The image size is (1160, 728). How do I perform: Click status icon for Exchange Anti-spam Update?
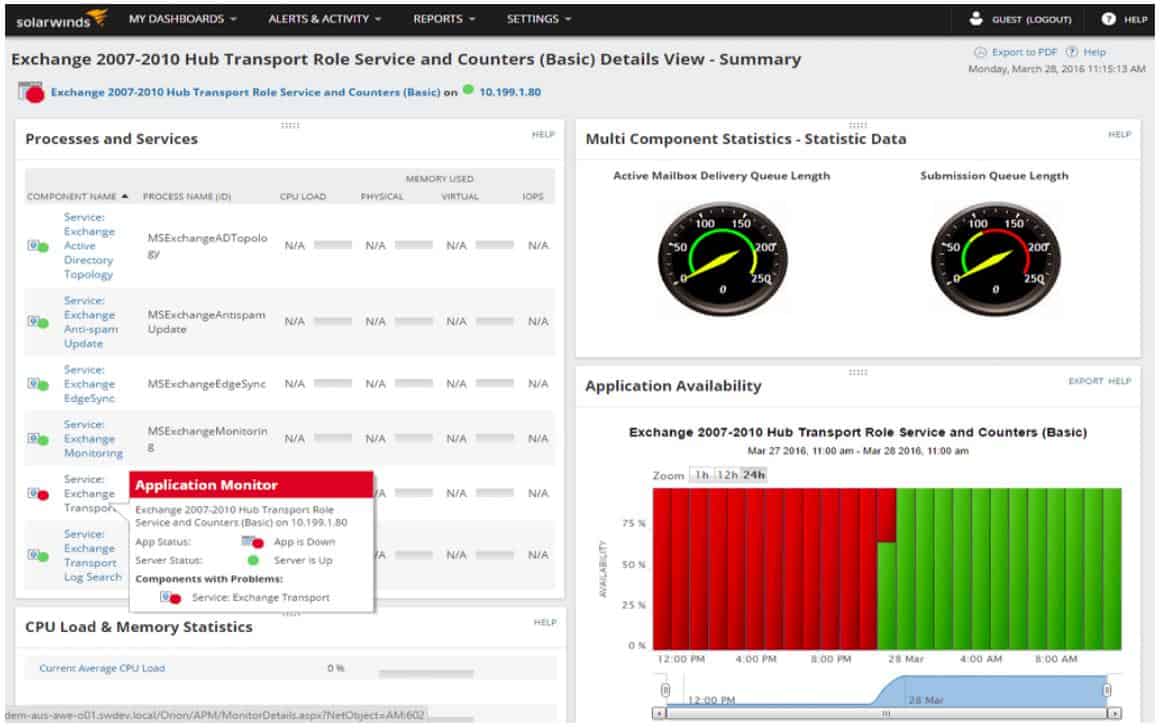tap(38, 322)
